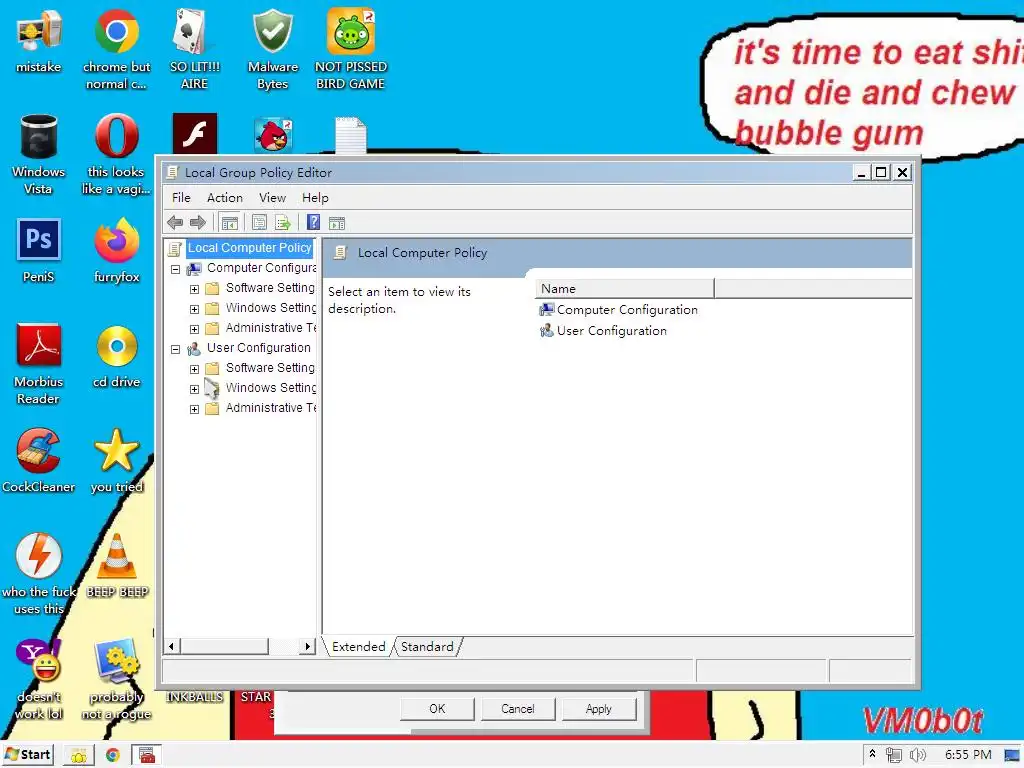1024x768 pixels.
Task: Expand Windows Settings under User Configuration
Action: (194, 389)
